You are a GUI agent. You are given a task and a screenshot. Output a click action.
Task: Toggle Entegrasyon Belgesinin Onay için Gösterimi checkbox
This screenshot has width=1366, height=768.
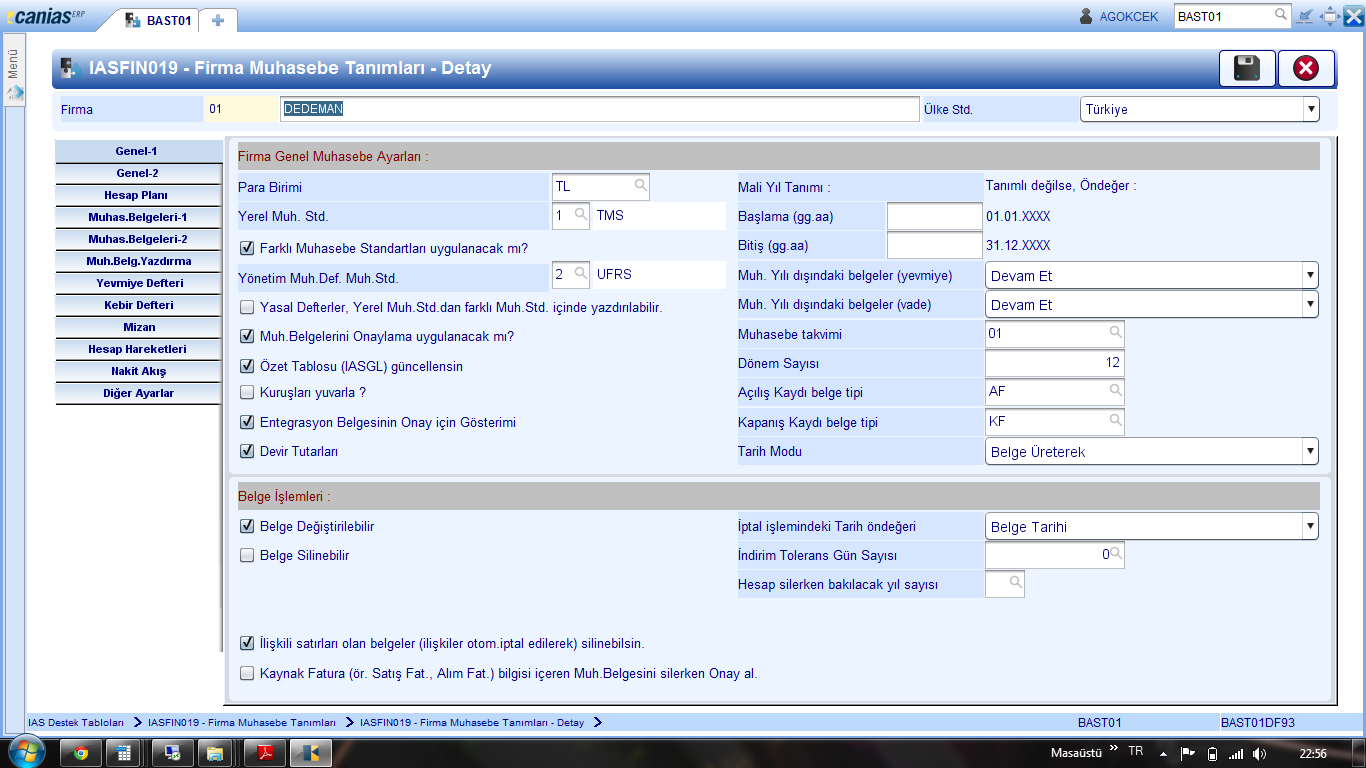(x=247, y=422)
